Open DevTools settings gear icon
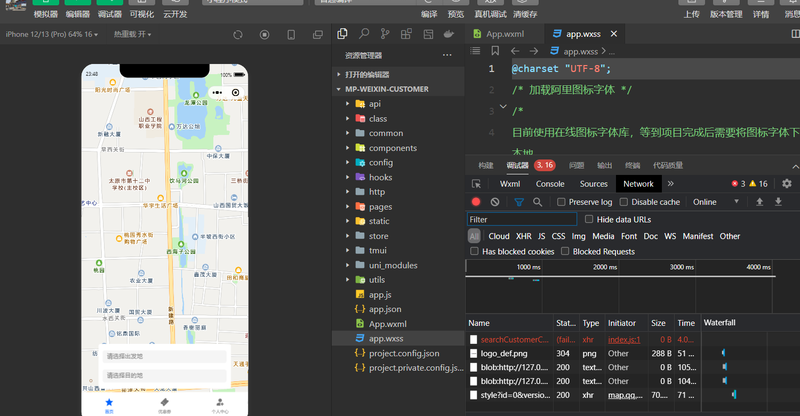This screenshot has height=416, width=800. click(786, 184)
